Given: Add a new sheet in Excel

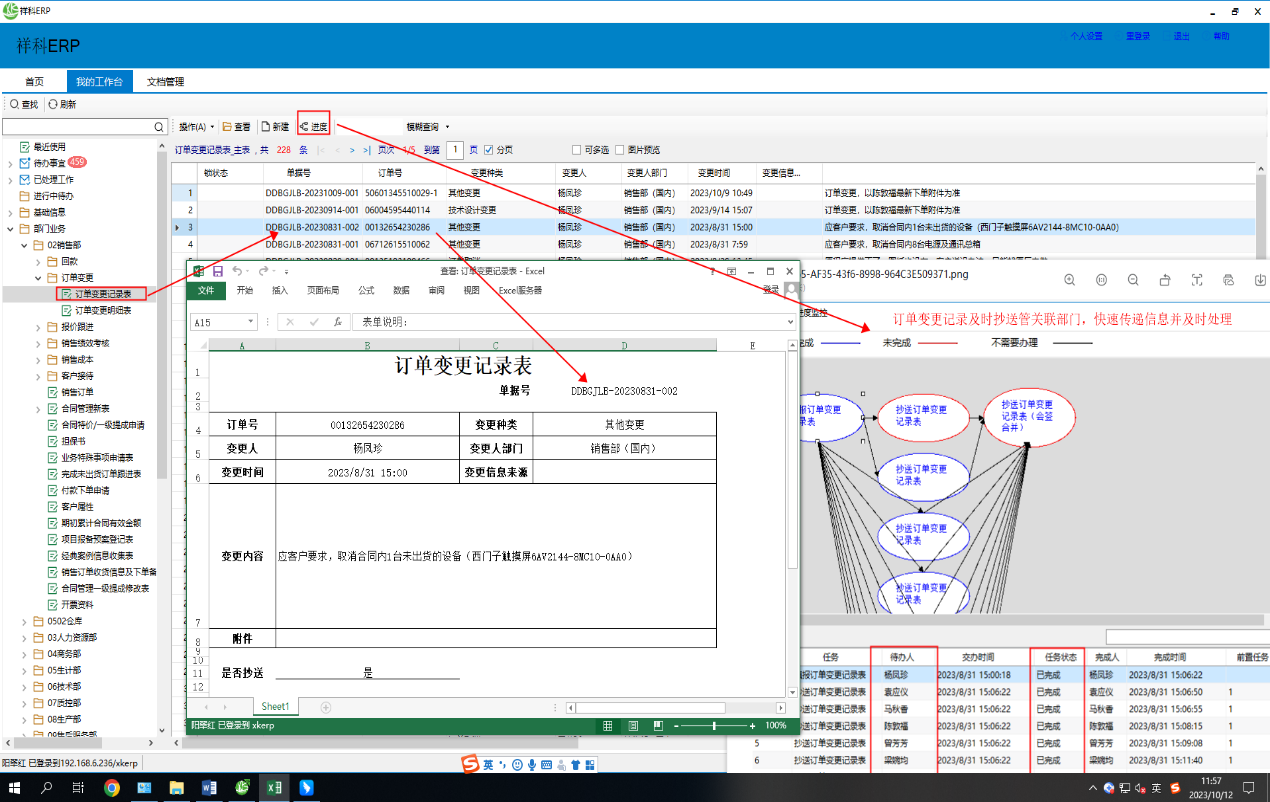Looking at the screenshot, I should (x=326, y=707).
